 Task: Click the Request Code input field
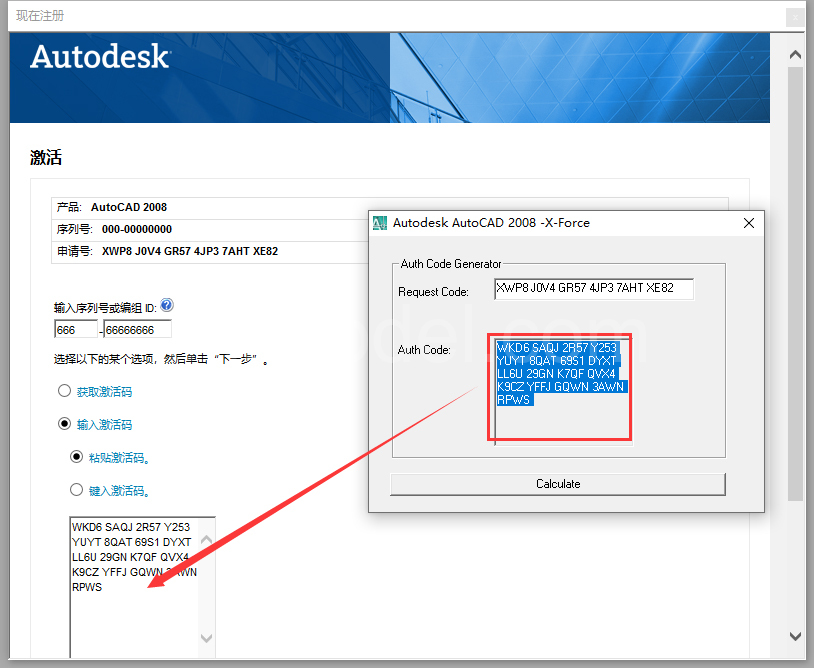(594, 289)
